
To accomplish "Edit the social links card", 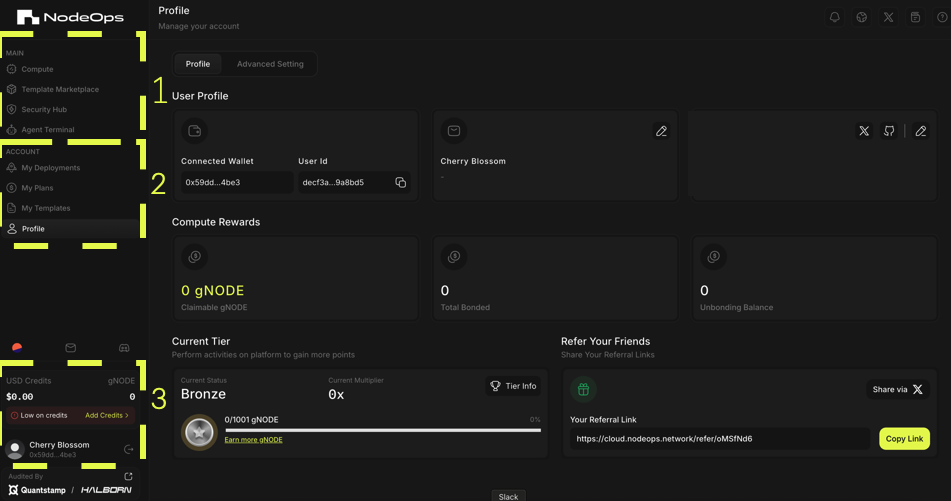I will point(921,131).
